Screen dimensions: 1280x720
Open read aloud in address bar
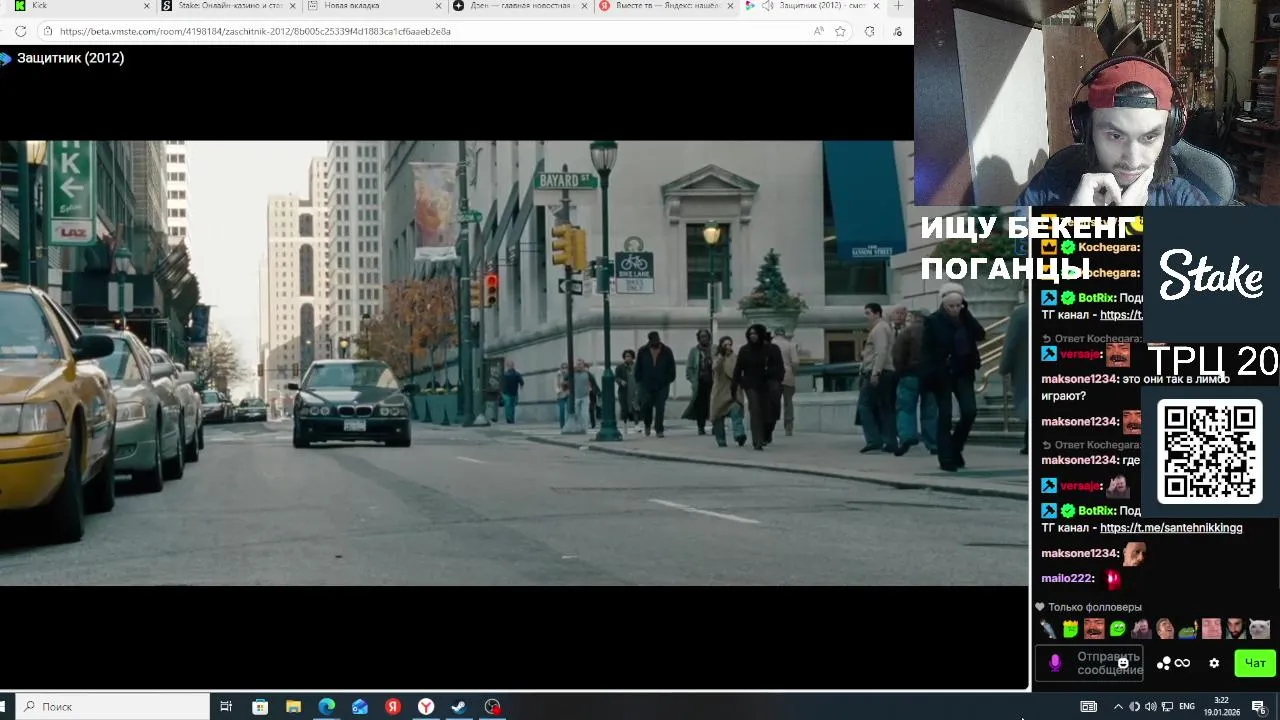(x=819, y=31)
